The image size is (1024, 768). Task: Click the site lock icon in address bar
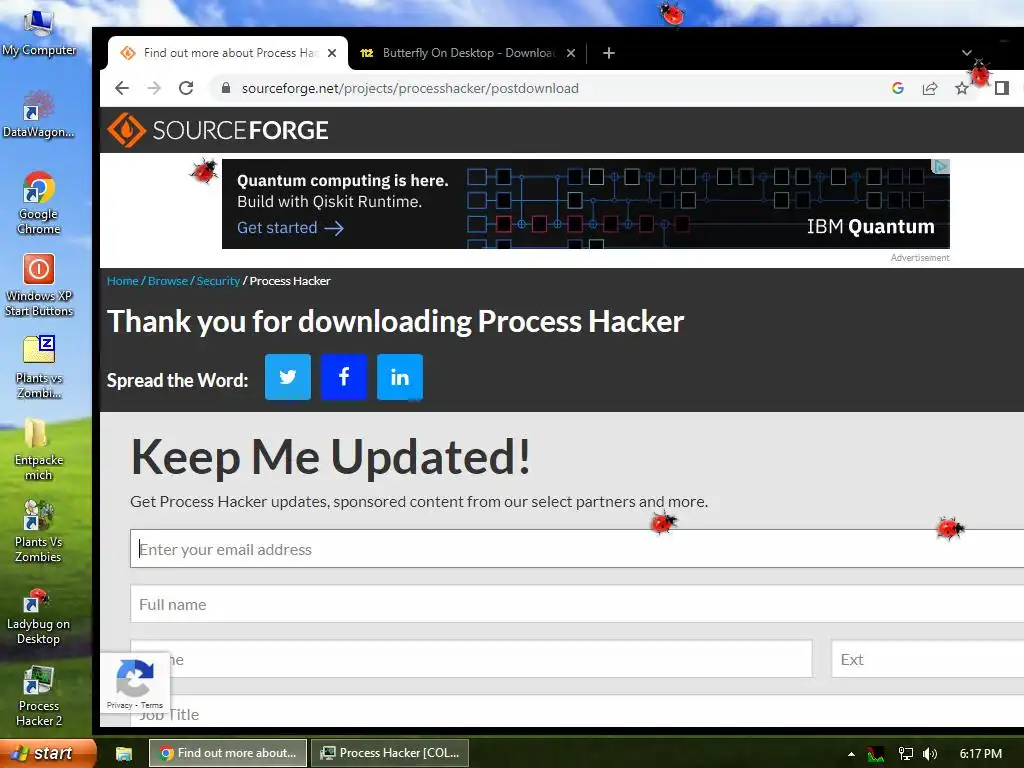[226, 88]
